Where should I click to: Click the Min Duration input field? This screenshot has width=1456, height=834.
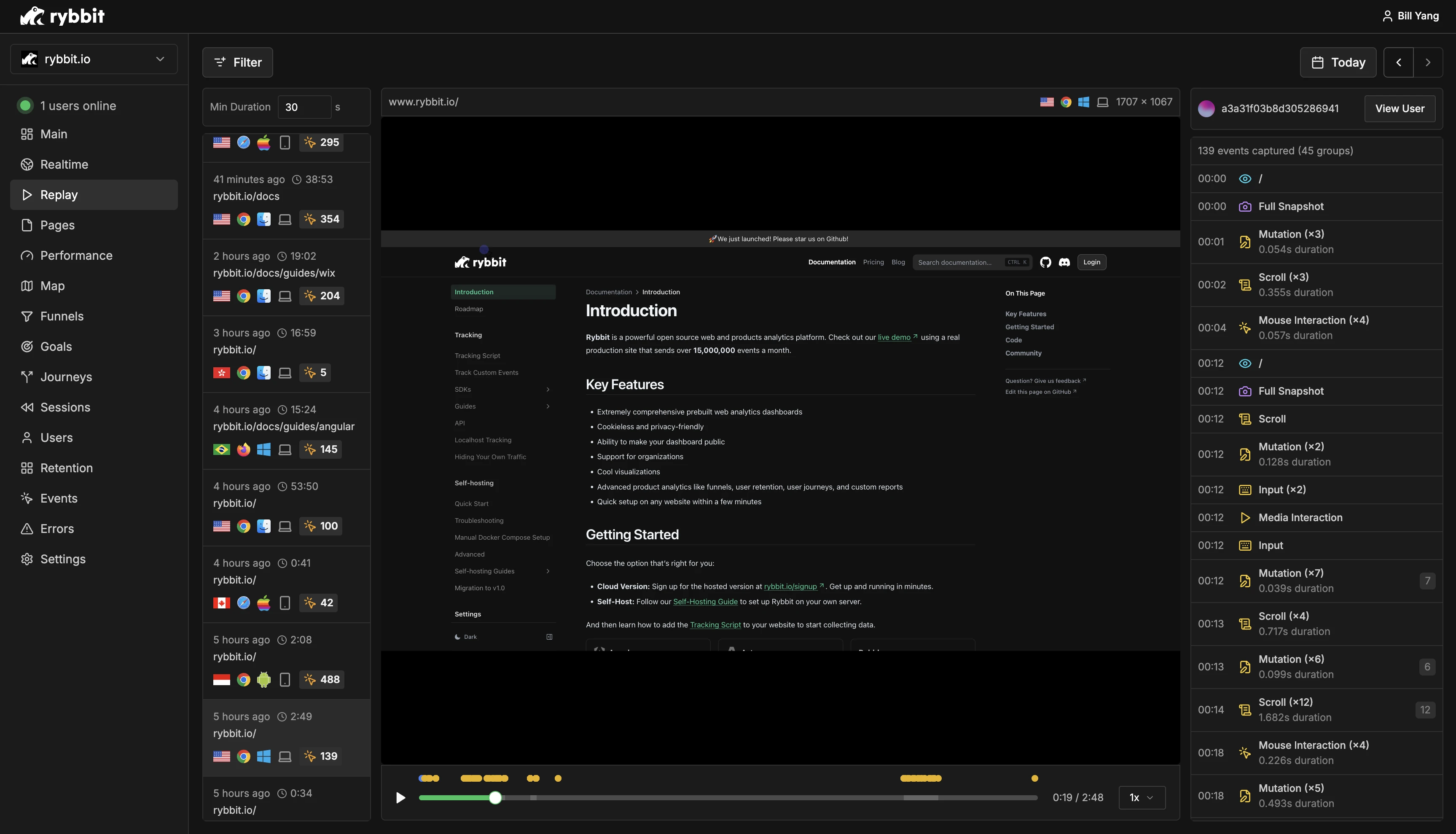click(x=304, y=107)
